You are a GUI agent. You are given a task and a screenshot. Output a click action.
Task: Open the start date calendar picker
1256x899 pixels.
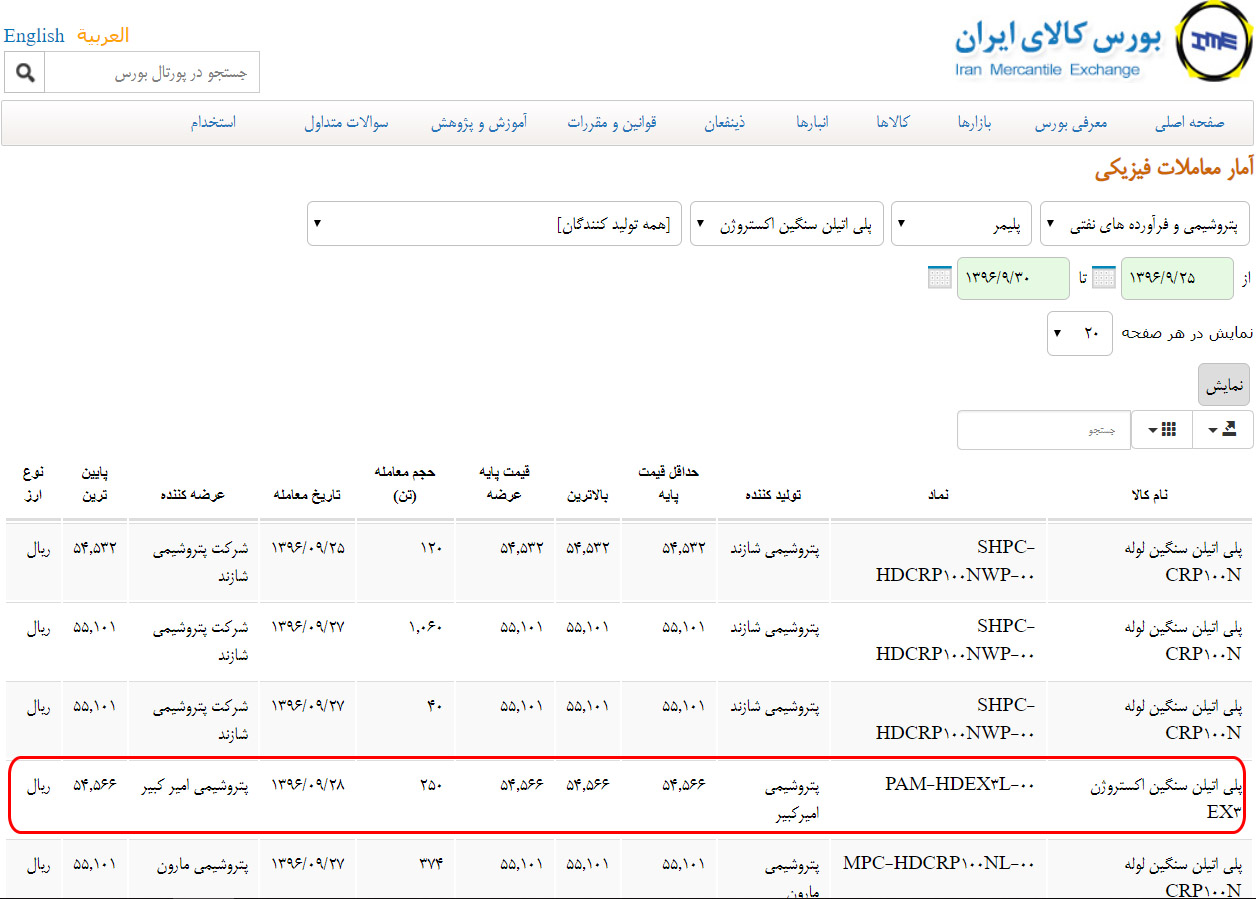(1103, 277)
